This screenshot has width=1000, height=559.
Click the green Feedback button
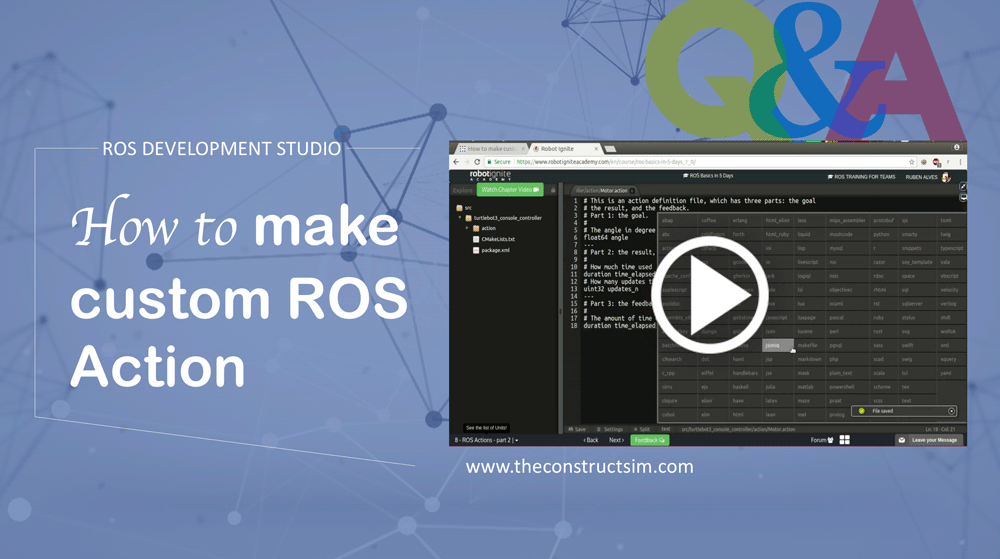649,440
